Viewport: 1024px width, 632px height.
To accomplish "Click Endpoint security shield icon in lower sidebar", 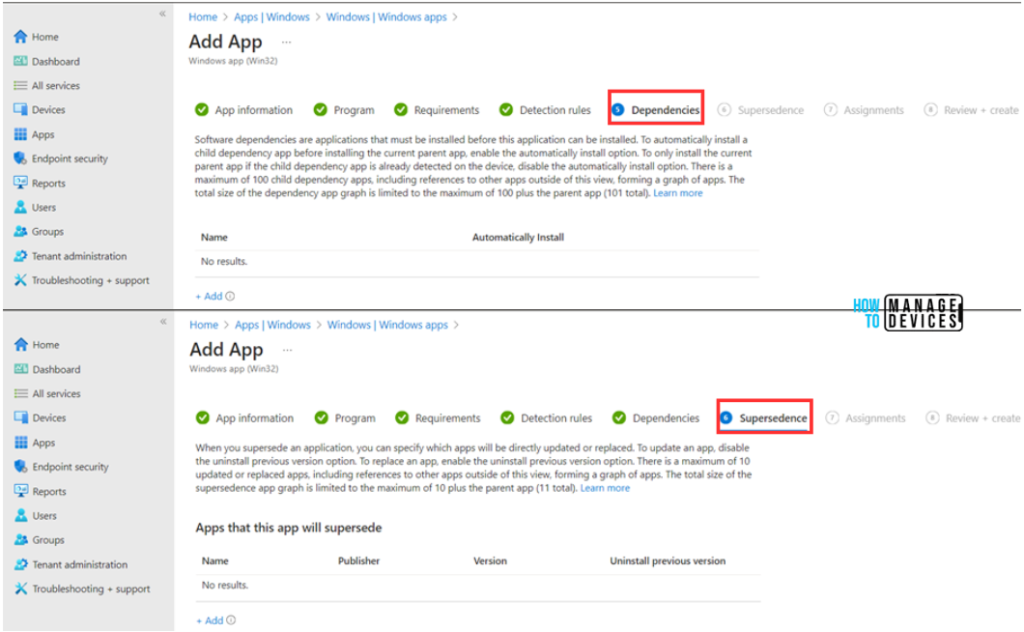I will (21, 467).
